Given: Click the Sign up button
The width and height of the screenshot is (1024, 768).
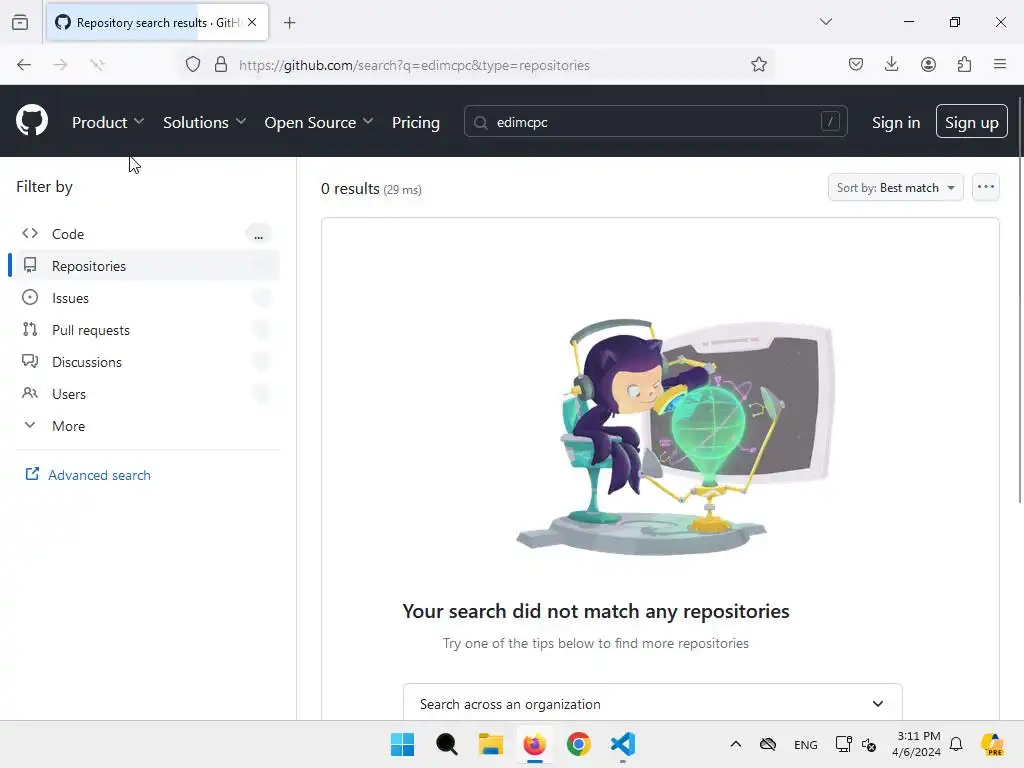Looking at the screenshot, I should (971, 121).
